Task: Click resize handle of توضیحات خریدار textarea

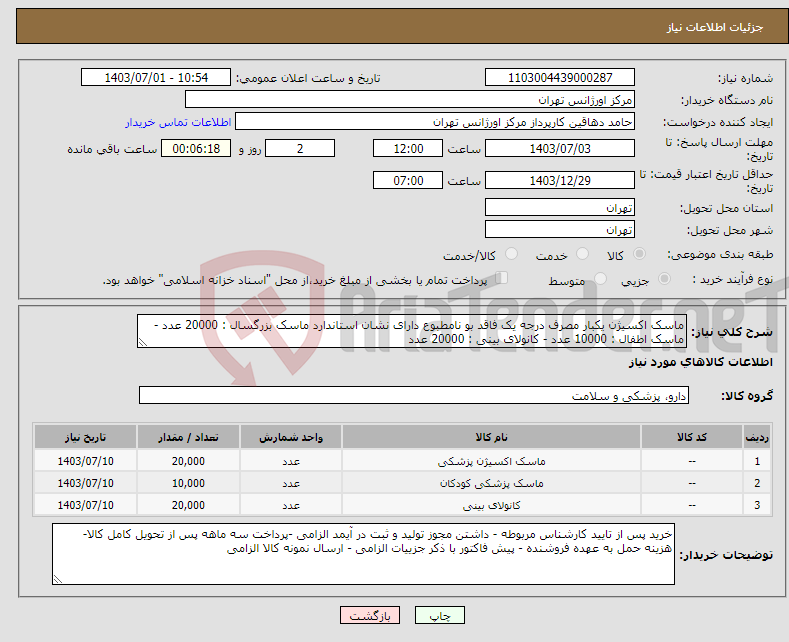Action: [58, 579]
